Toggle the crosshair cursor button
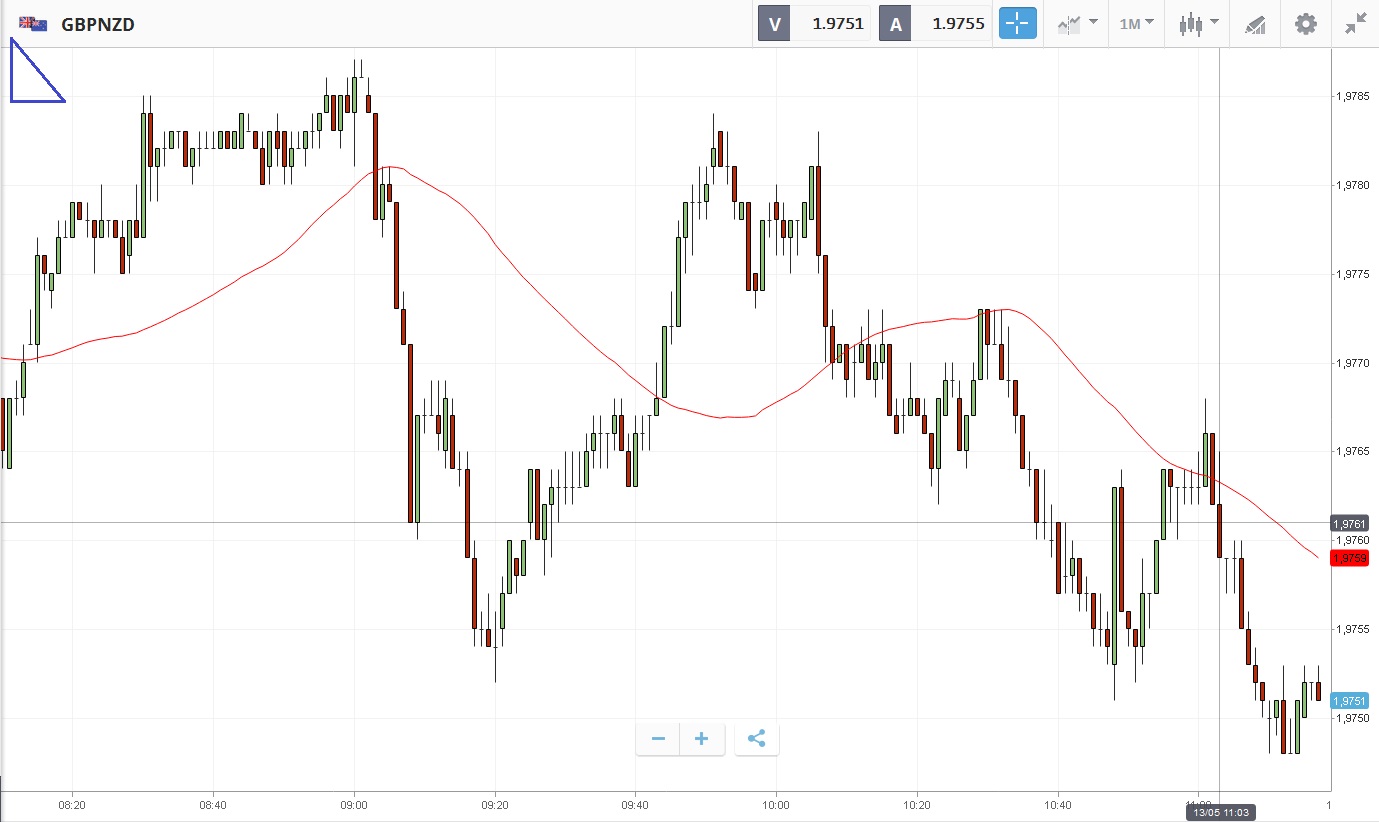The image size is (1379, 822). pos(1018,24)
